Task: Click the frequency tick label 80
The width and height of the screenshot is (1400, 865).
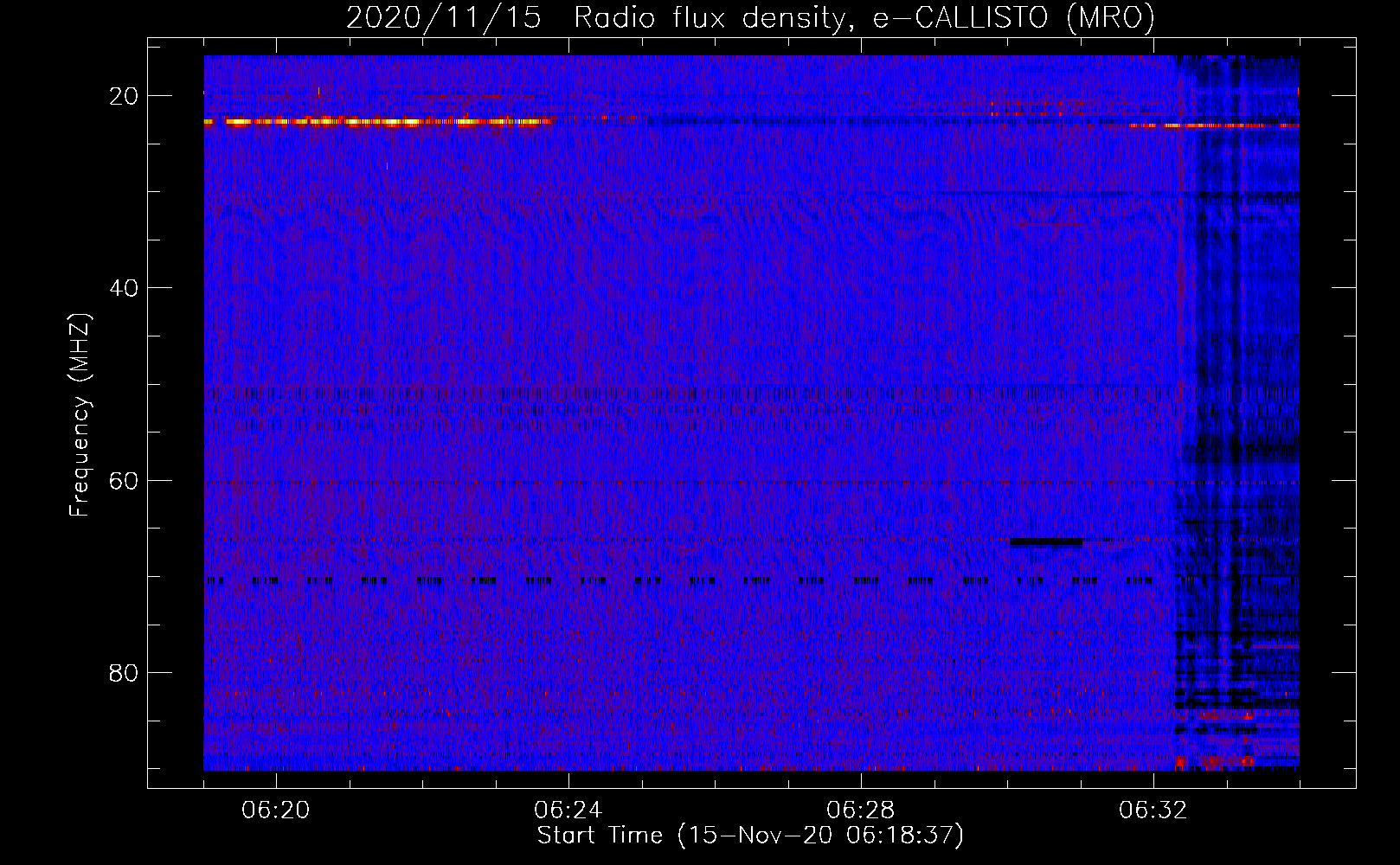Action: [125, 673]
